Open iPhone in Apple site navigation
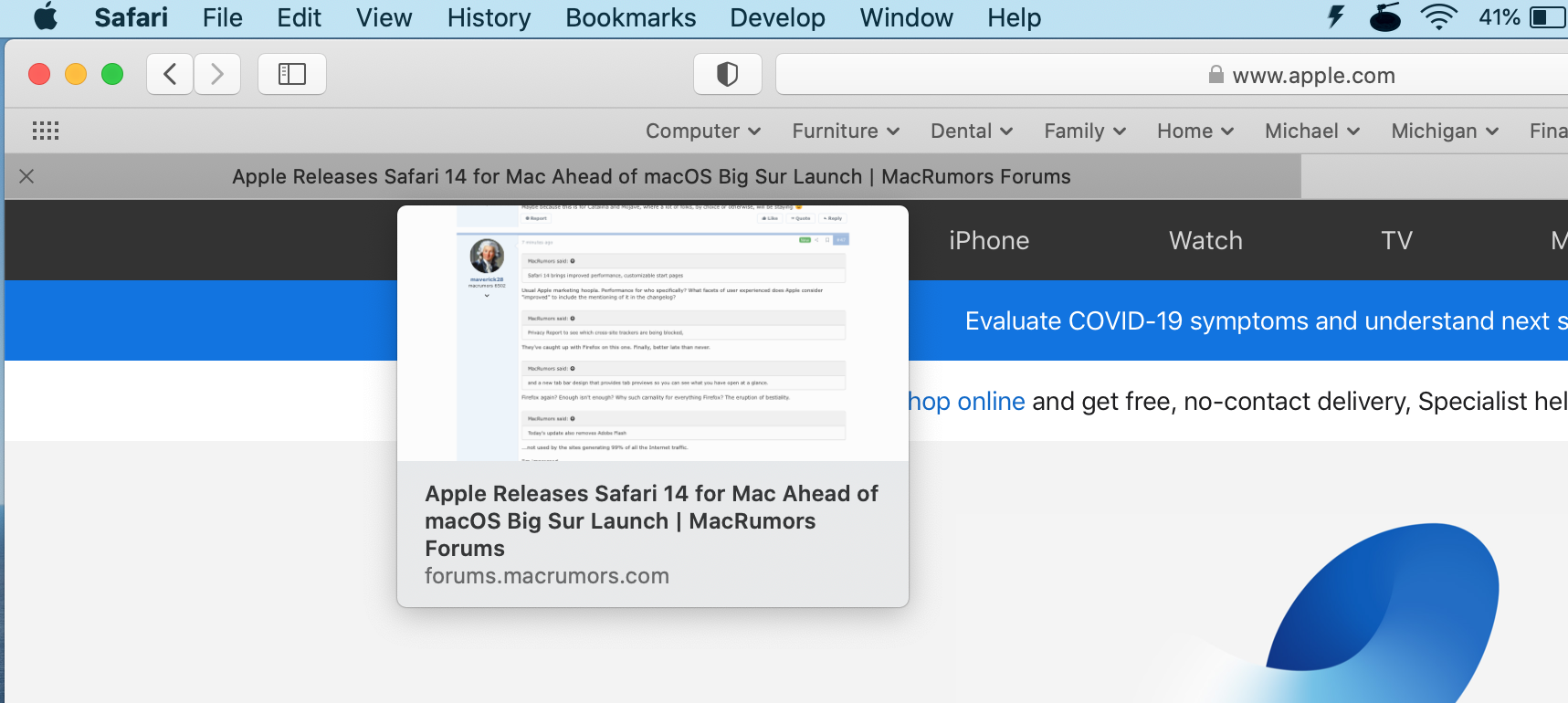 (x=989, y=240)
